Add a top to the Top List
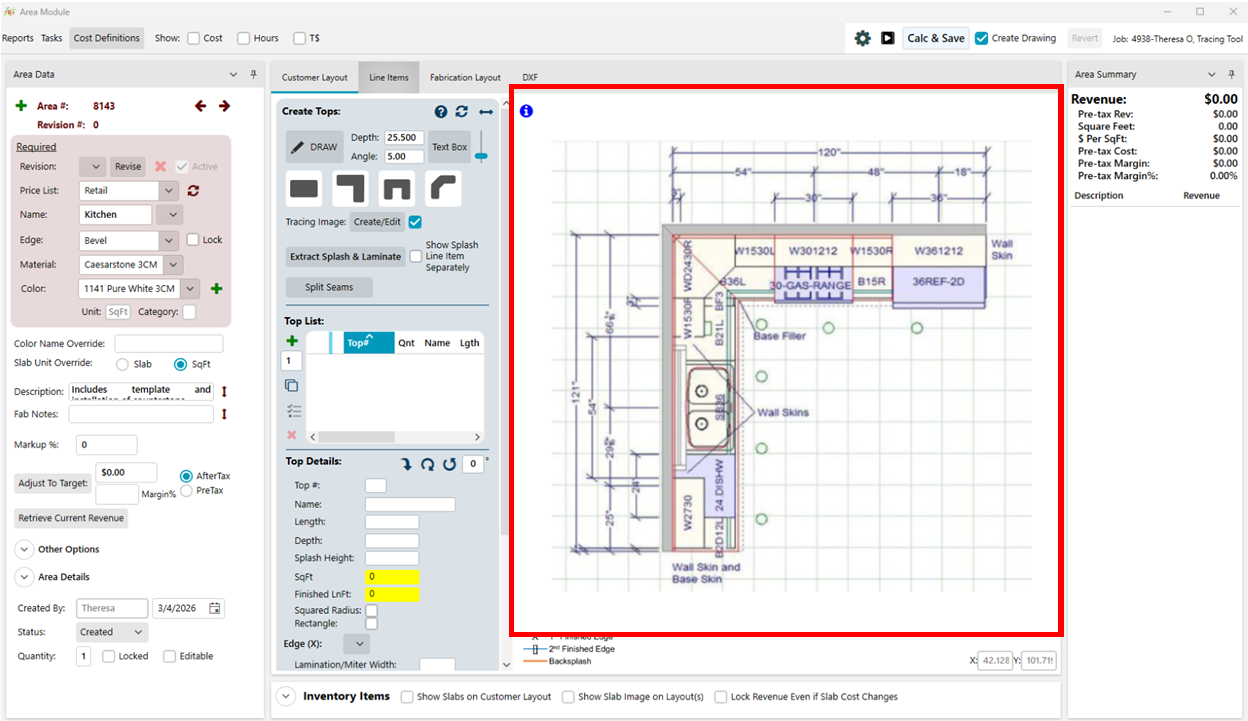Viewport: 1248px width, 721px height. pyautogui.click(x=292, y=341)
